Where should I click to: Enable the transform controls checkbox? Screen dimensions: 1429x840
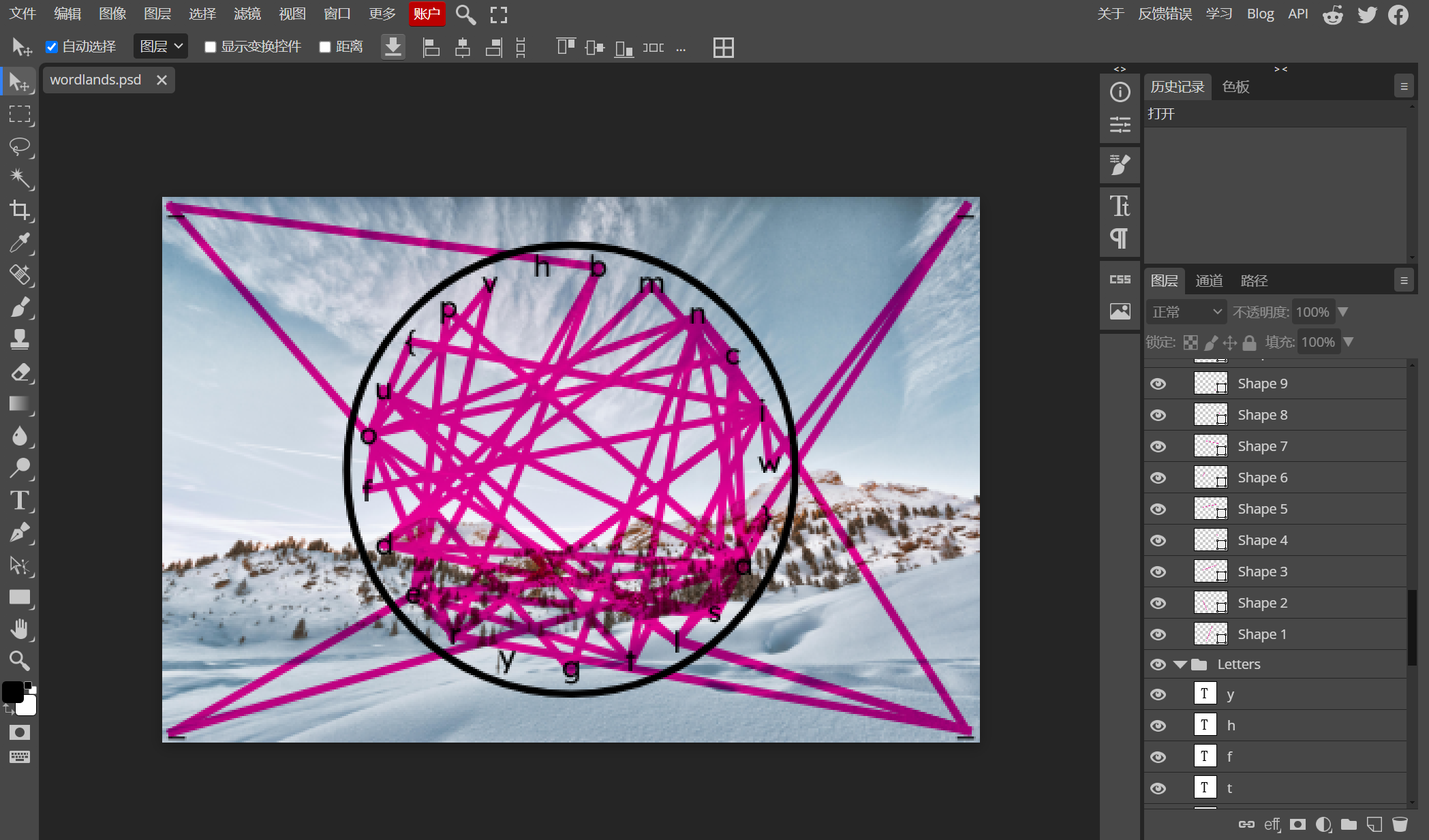211,47
